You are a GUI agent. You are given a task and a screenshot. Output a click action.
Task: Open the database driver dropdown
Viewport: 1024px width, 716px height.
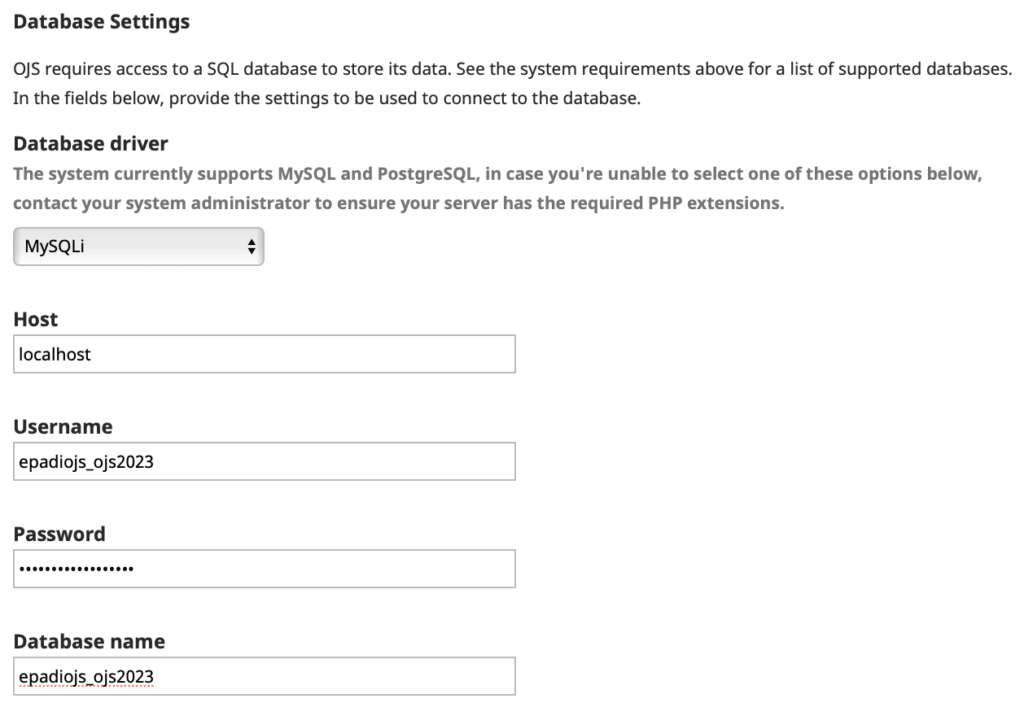[x=137, y=246]
